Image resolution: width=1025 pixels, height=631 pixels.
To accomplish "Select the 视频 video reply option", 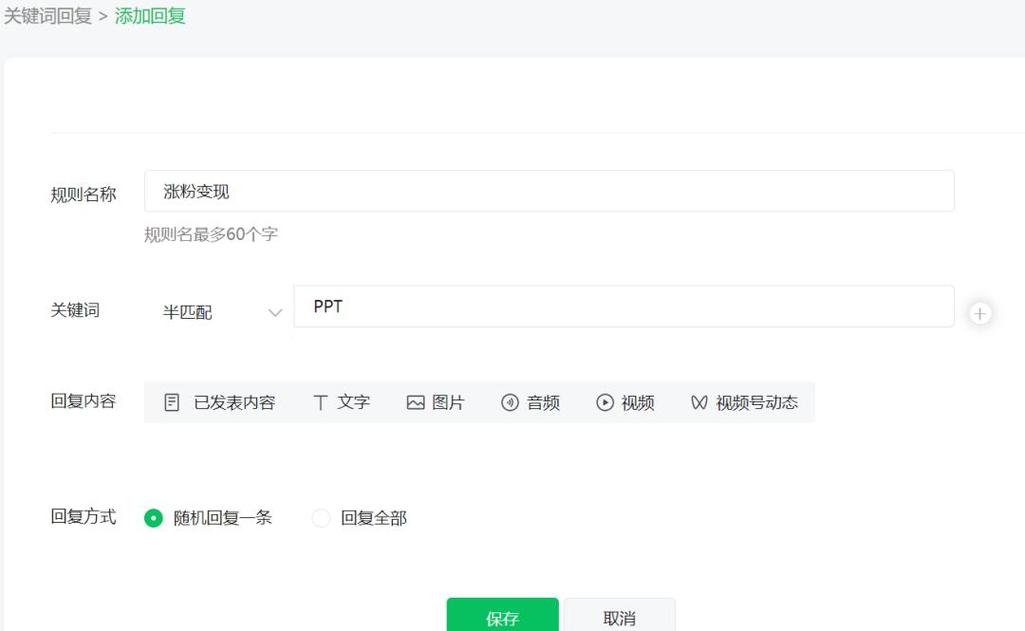I will [625, 402].
